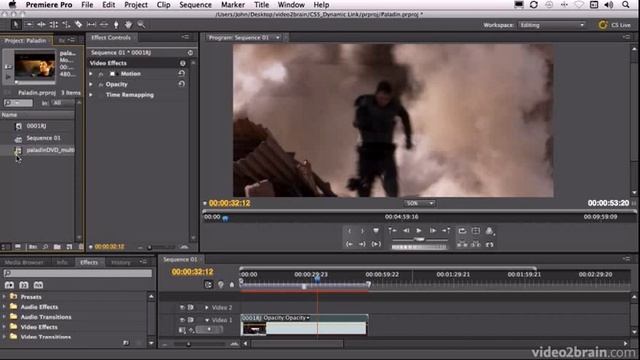Open the Marker menu

click(233, 5)
